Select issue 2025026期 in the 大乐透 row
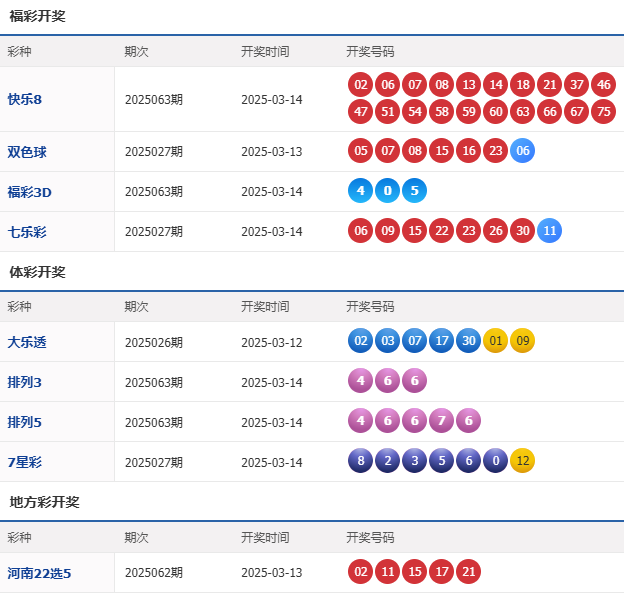This screenshot has height=593, width=624. coord(154,342)
